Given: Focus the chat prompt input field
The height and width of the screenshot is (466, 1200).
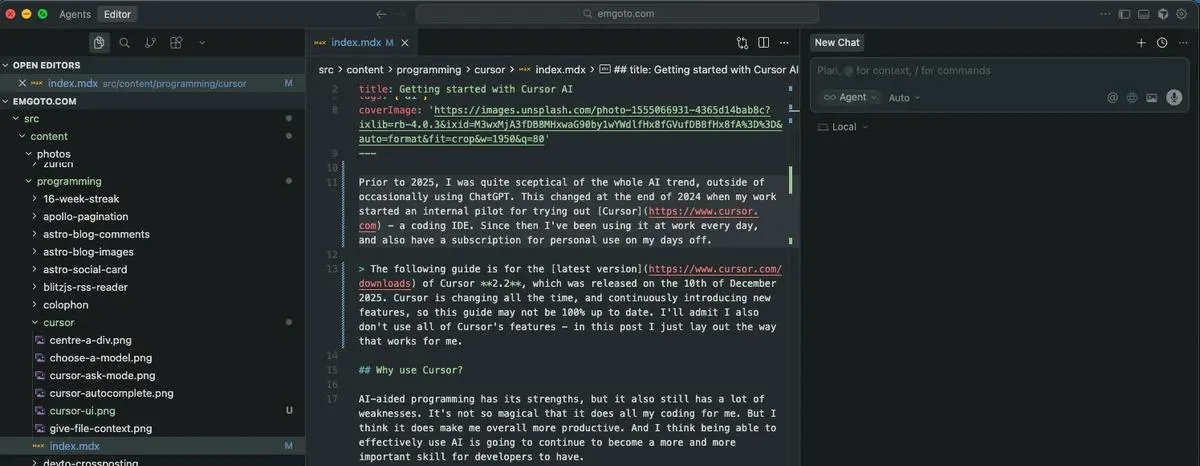Looking at the screenshot, I should (1000, 71).
